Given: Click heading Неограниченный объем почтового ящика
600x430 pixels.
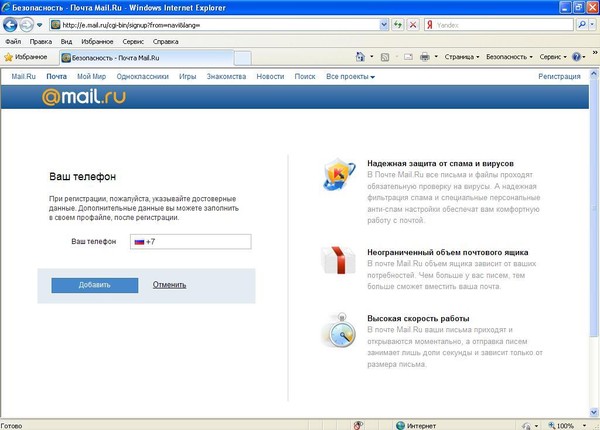Looking at the screenshot, I should 448,252.
